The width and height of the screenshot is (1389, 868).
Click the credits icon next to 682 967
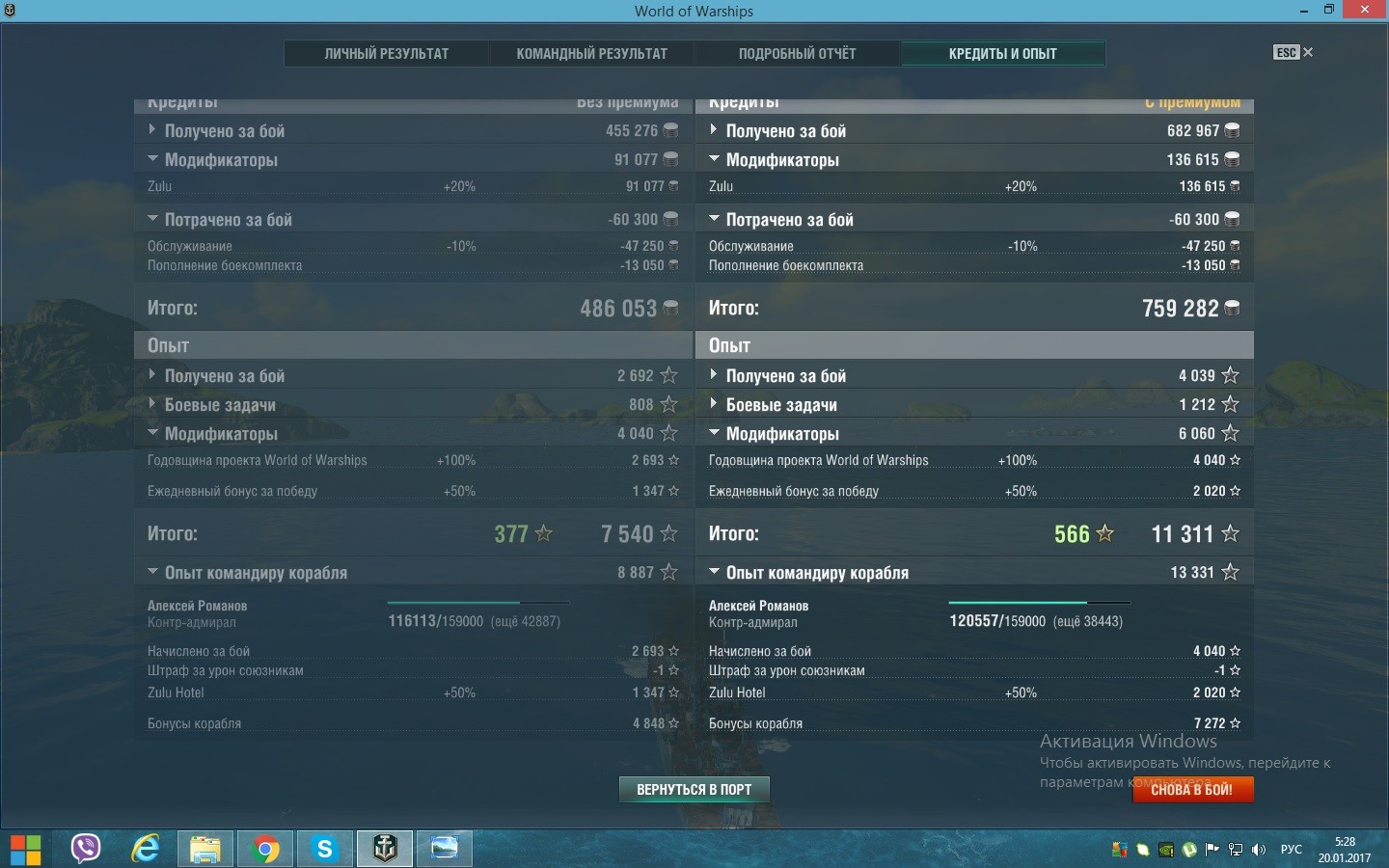click(x=1232, y=130)
